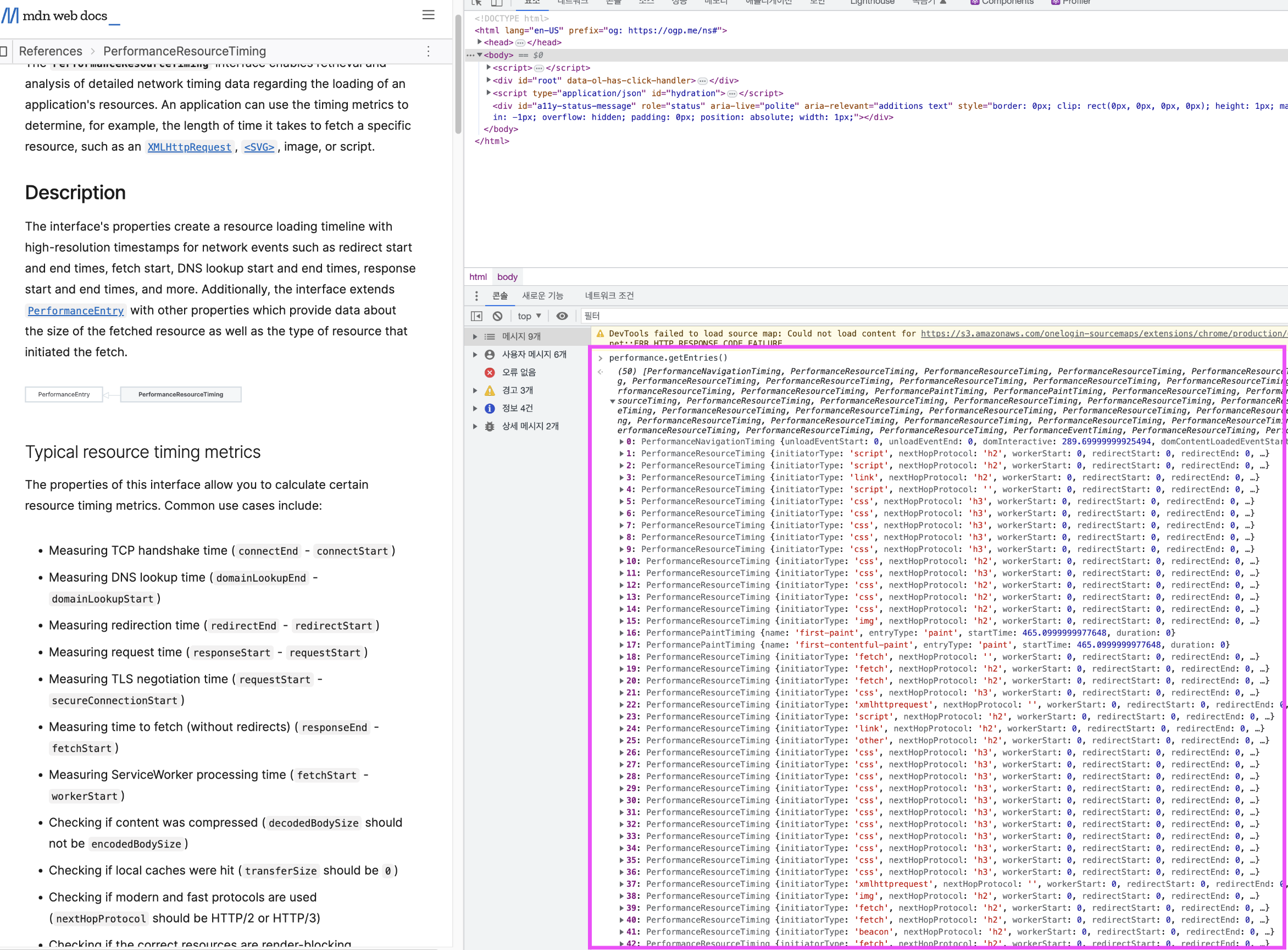Image resolution: width=1288 pixels, height=950 pixels.
Task: Click the live expression eye icon
Action: coord(562,316)
